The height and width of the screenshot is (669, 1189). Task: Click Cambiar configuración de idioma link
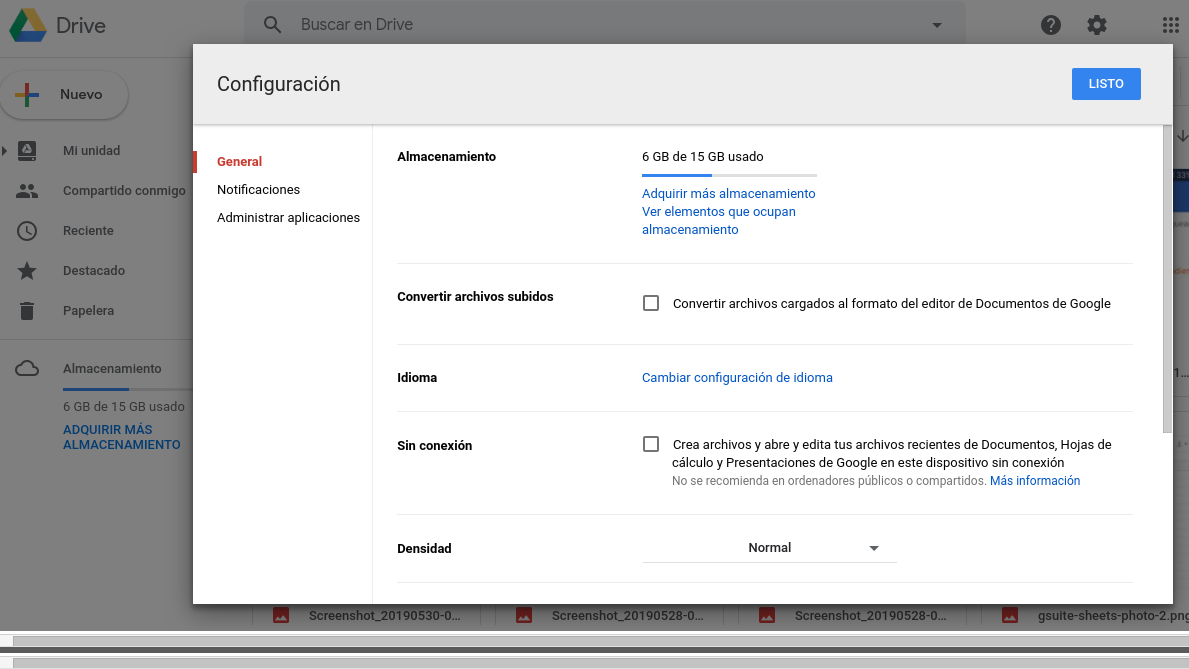(737, 377)
